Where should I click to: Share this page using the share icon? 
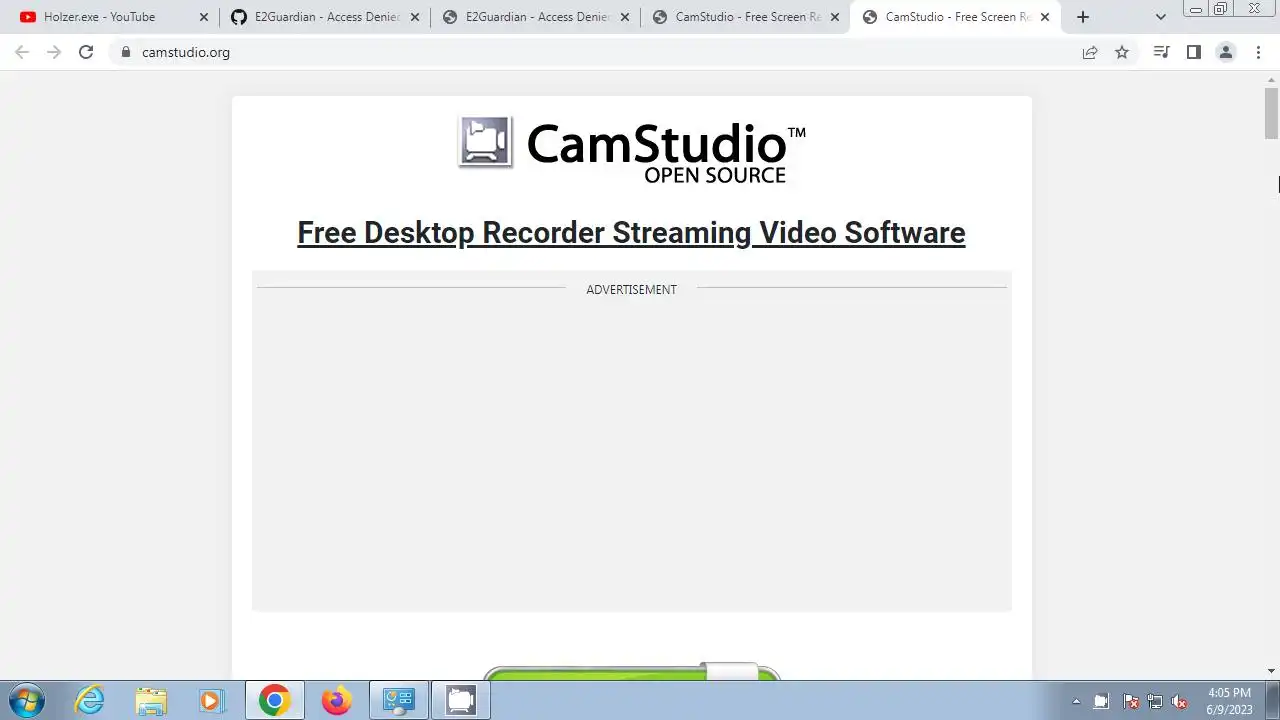coord(1090,52)
